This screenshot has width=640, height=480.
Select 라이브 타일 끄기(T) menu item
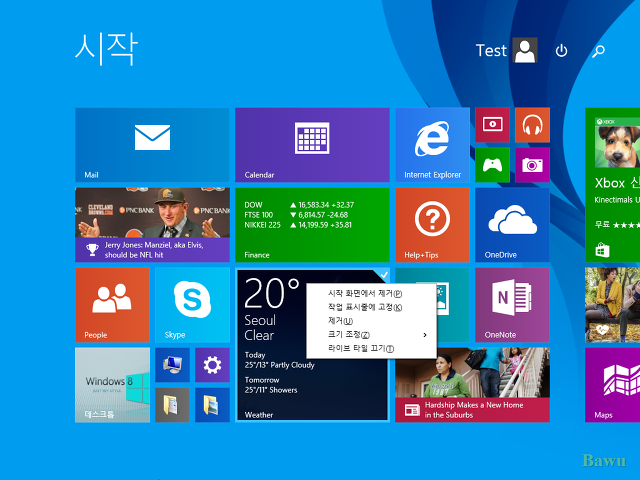(x=371, y=348)
